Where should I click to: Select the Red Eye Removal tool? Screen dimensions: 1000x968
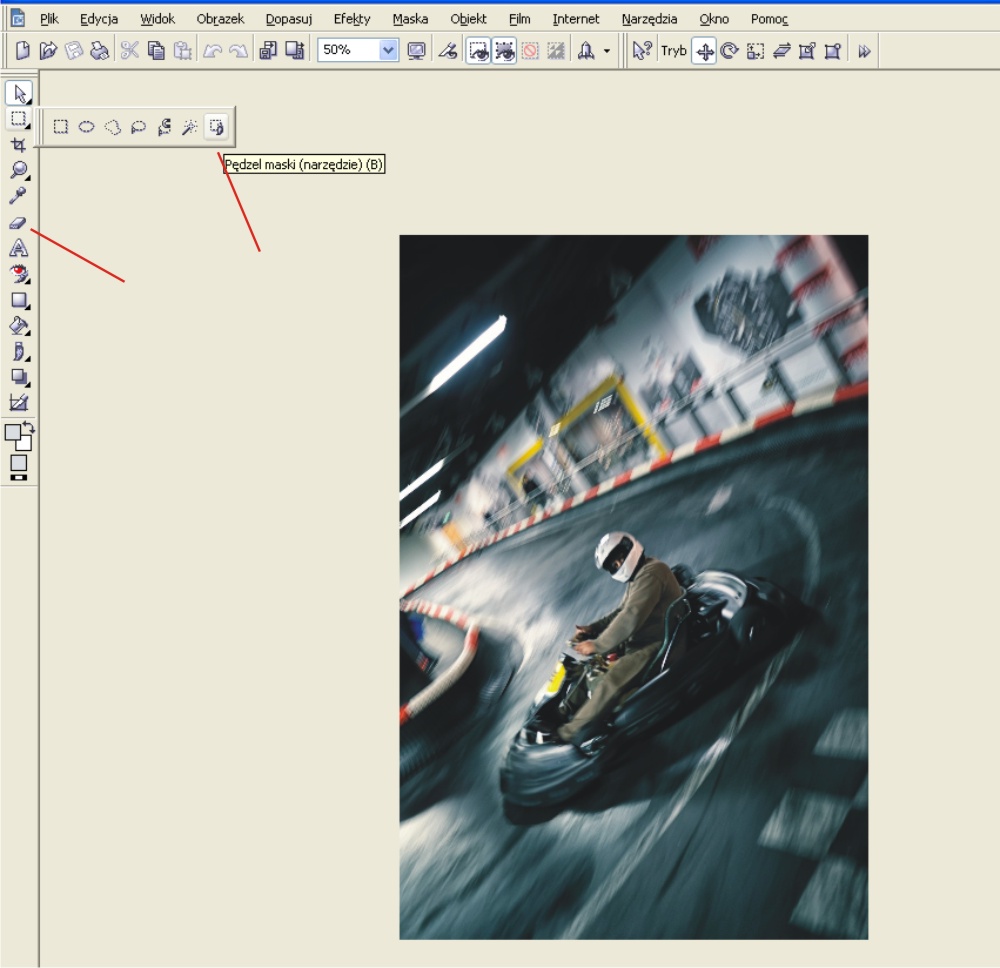tap(18, 274)
